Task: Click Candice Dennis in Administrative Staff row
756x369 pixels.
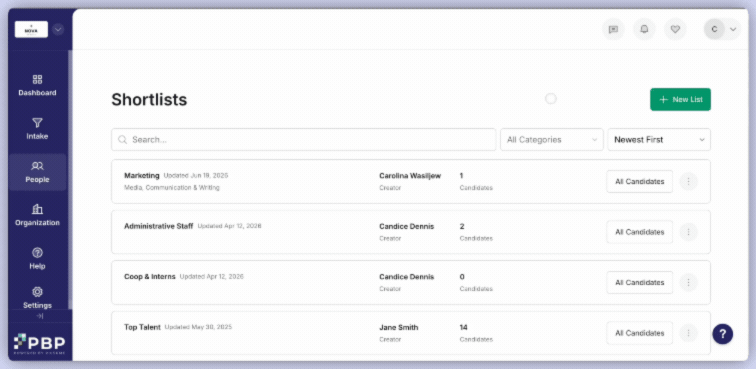Action: (x=406, y=226)
